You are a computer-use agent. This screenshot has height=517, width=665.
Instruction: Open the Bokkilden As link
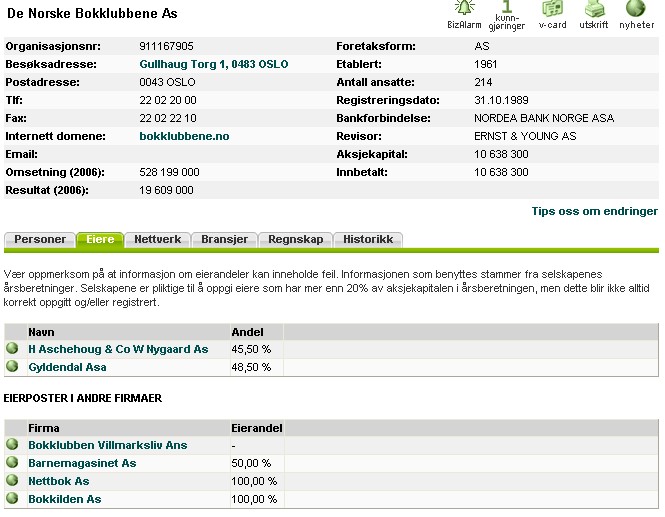[64, 499]
